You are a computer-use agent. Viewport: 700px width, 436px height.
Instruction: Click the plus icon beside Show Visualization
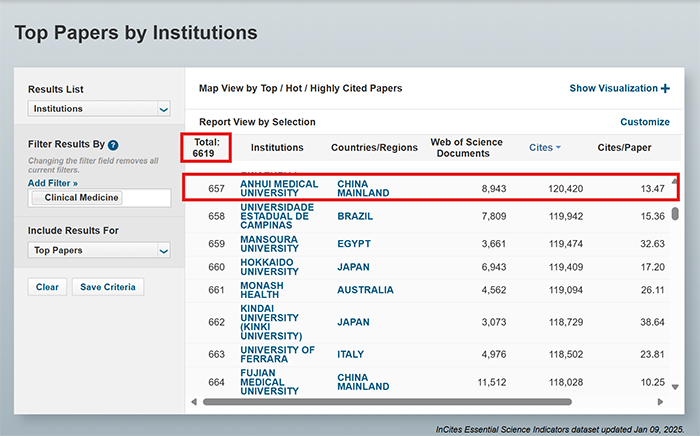point(665,89)
